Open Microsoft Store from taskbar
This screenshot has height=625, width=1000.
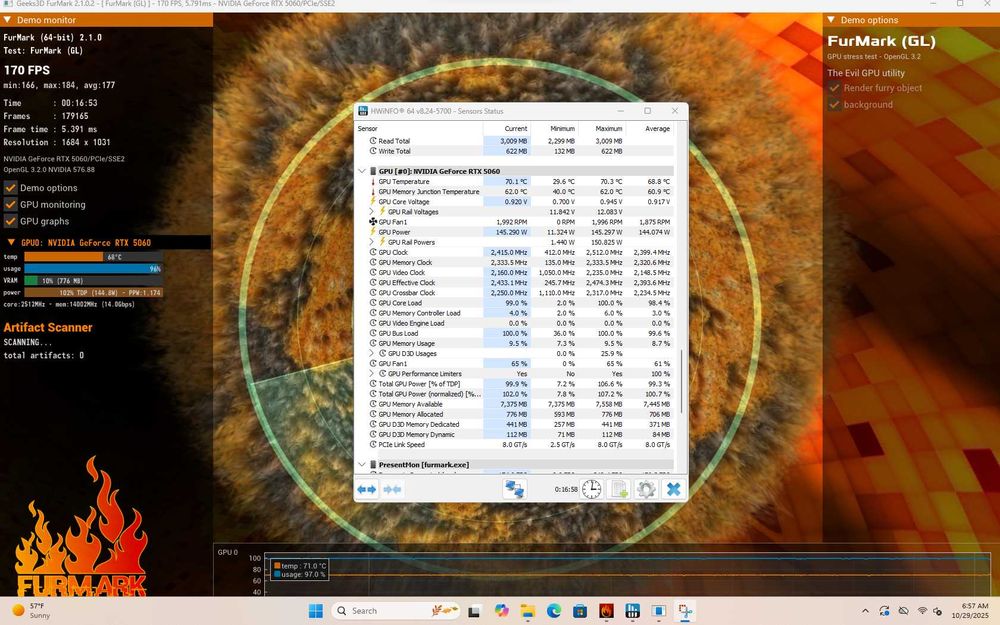click(x=580, y=611)
